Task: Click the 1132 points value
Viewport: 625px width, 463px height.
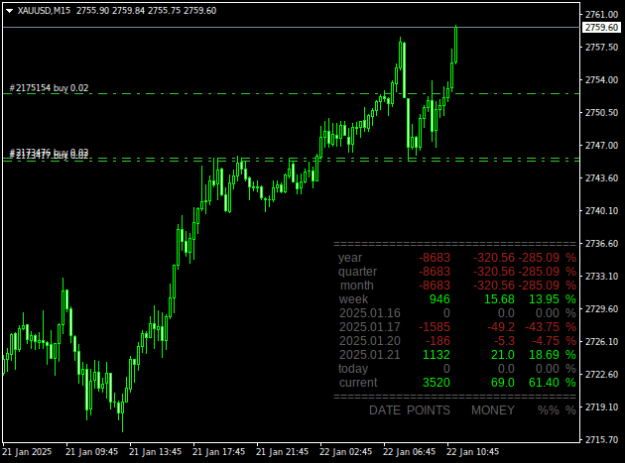Action: click(x=436, y=355)
